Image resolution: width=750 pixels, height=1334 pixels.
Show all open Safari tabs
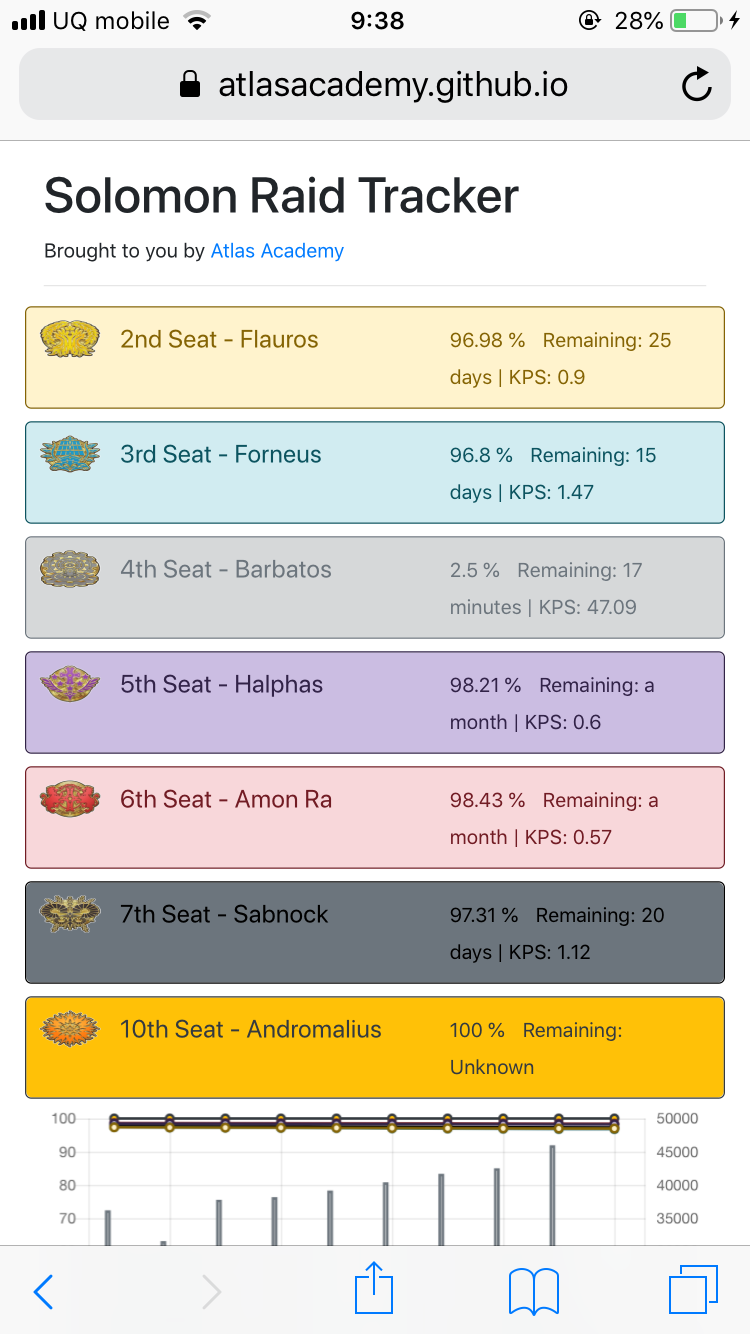tap(693, 1290)
